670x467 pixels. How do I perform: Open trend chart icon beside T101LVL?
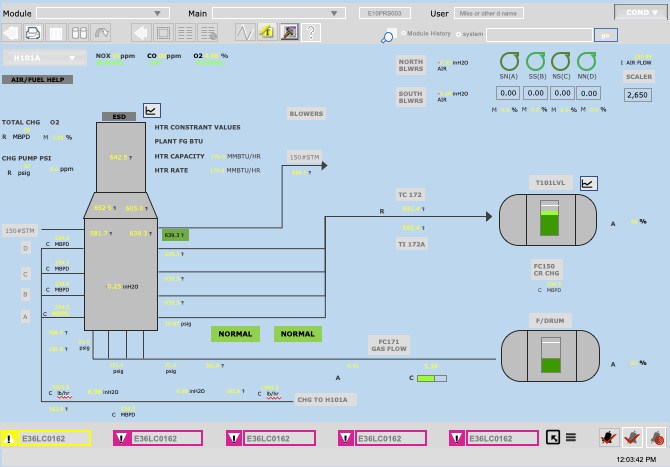(589, 183)
